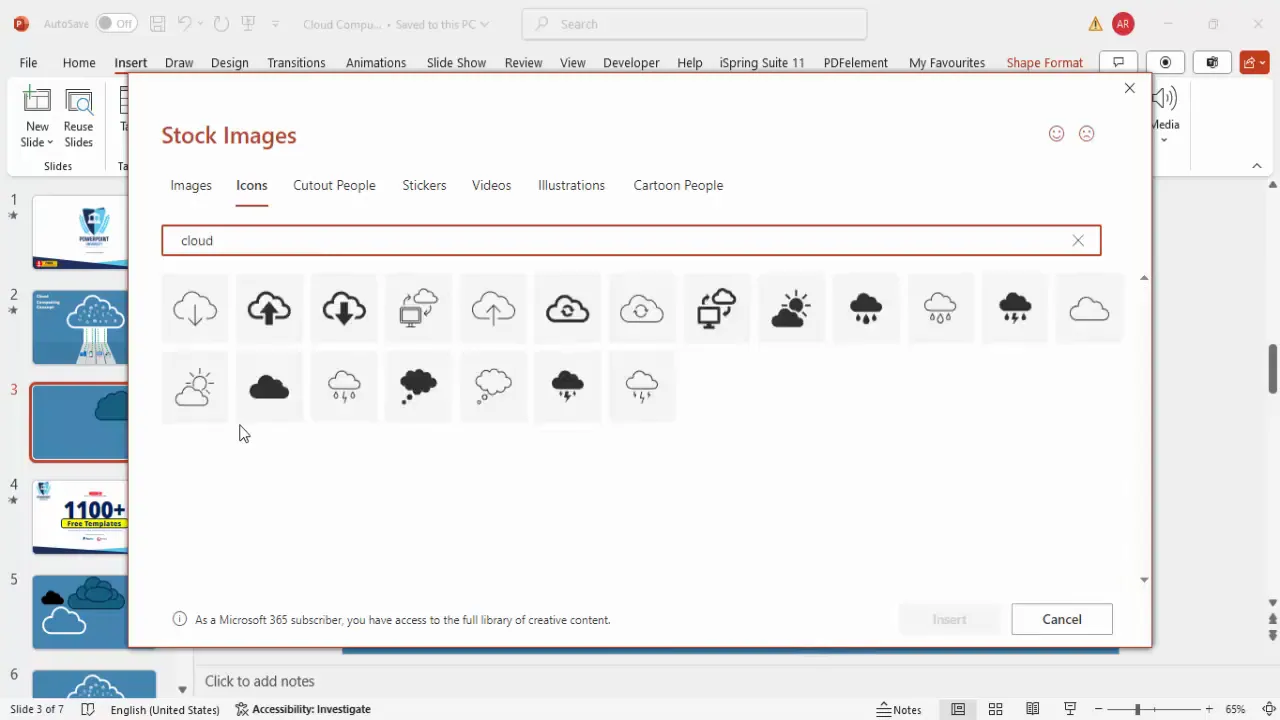Select the outline sleet cloud icon
Viewport: 1280px width, 720px height.
click(344, 387)
